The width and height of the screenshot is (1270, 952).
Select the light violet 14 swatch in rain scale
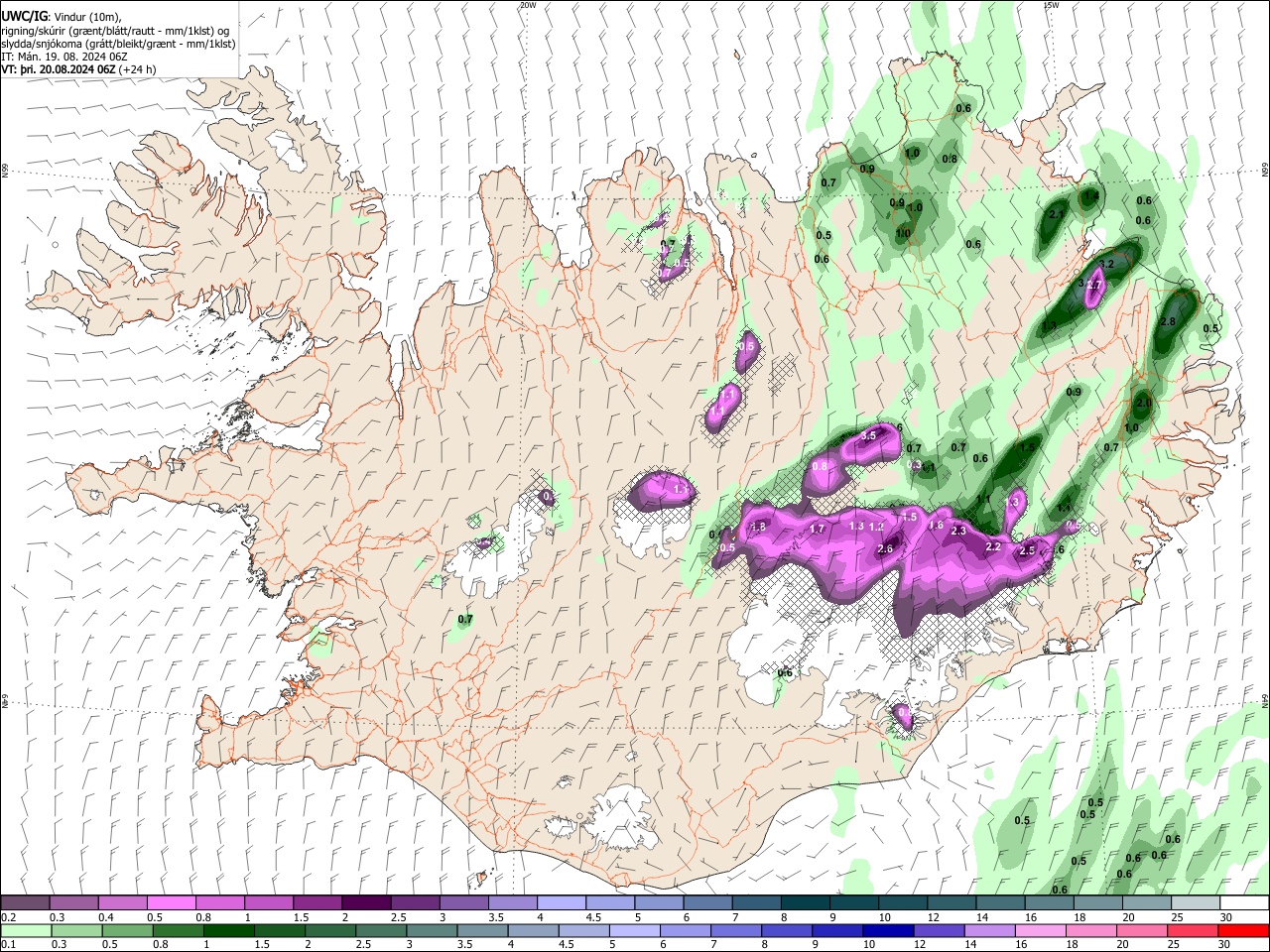pyautogui.click(x=989, y=930)
